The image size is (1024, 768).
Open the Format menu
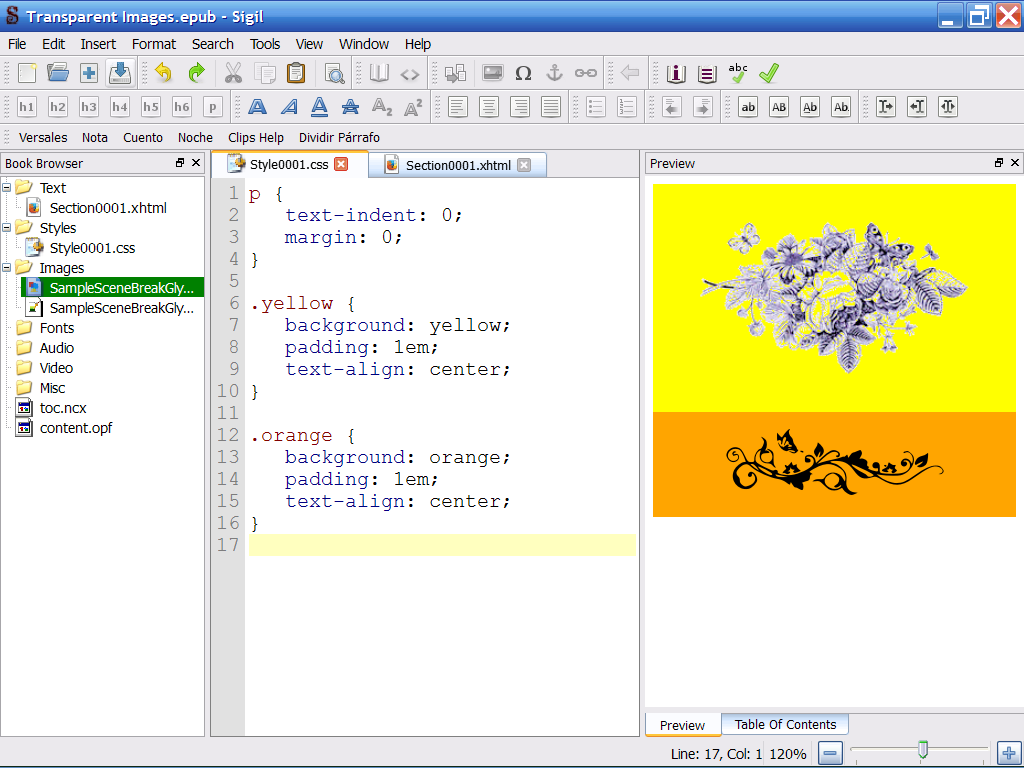click(x=153, y=44)
